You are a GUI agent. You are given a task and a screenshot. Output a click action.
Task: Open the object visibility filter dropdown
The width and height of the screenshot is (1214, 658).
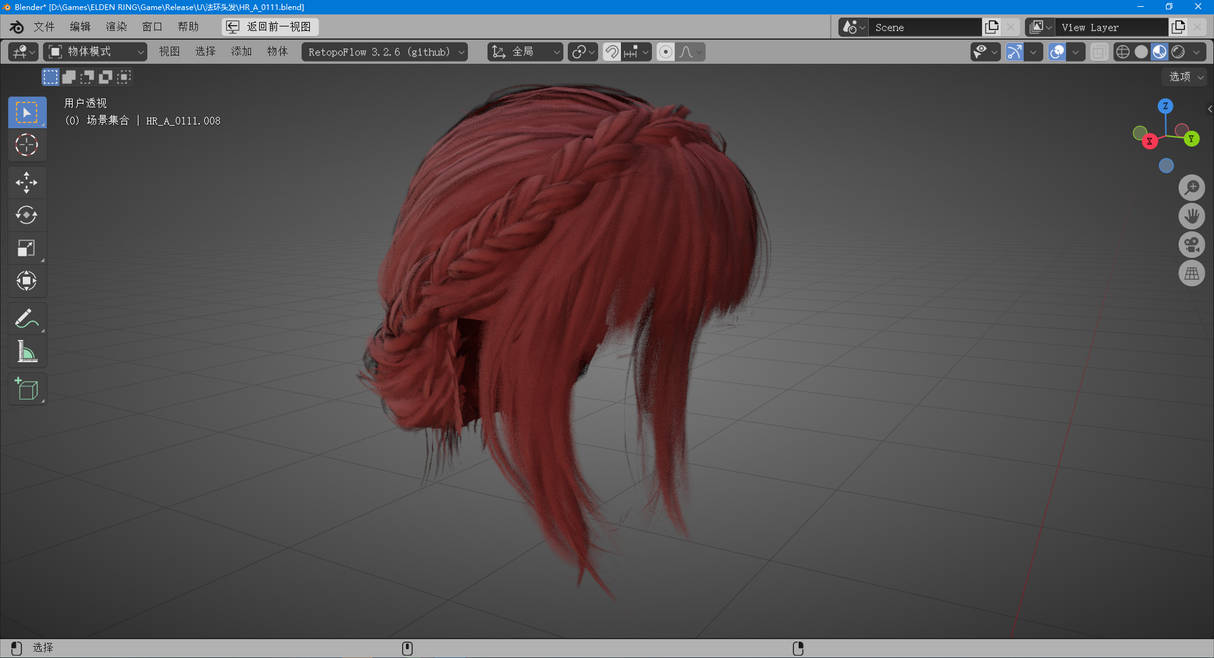[985, 52]
